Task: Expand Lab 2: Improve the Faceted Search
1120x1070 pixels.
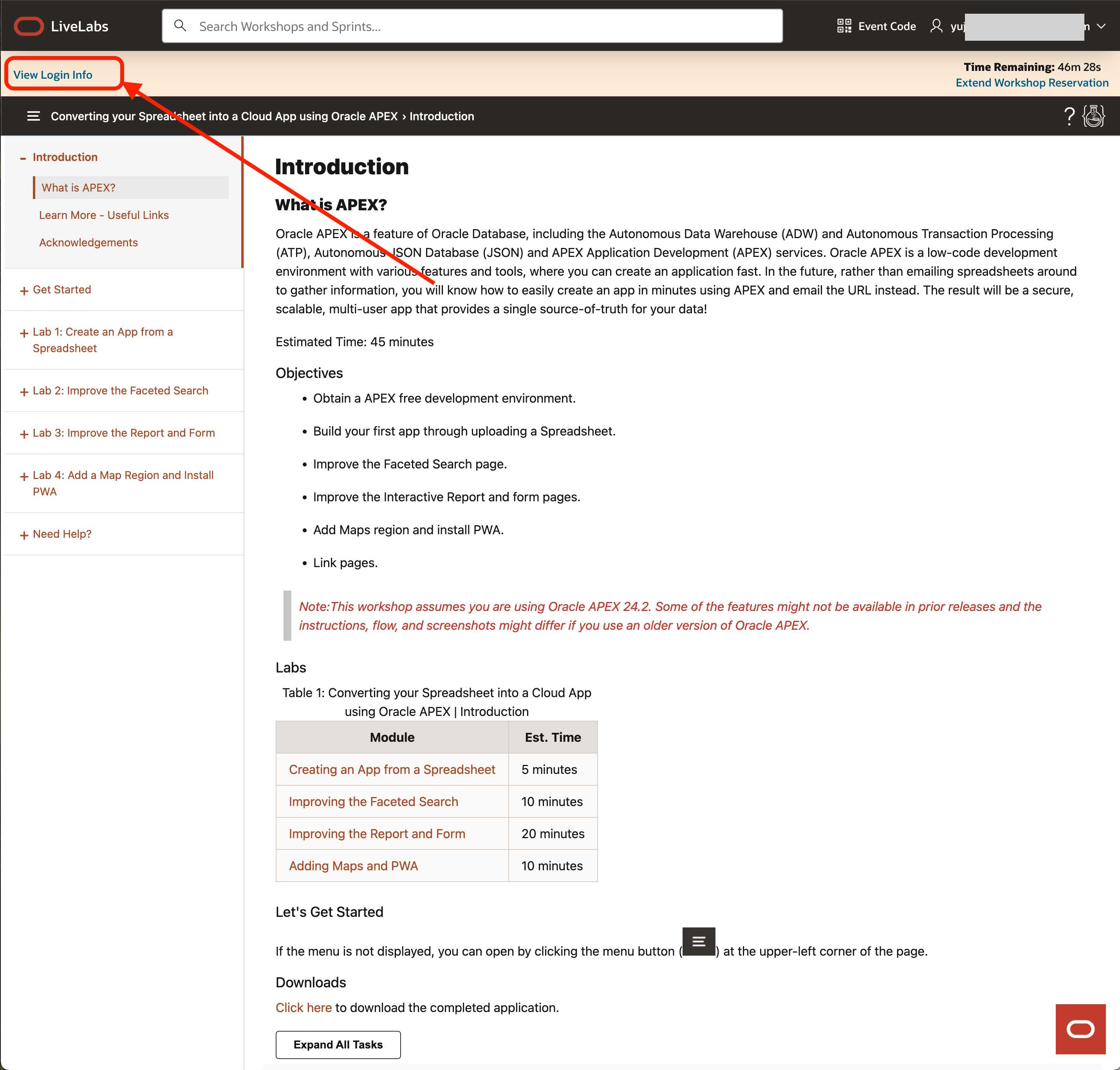Action: (24, 392)
